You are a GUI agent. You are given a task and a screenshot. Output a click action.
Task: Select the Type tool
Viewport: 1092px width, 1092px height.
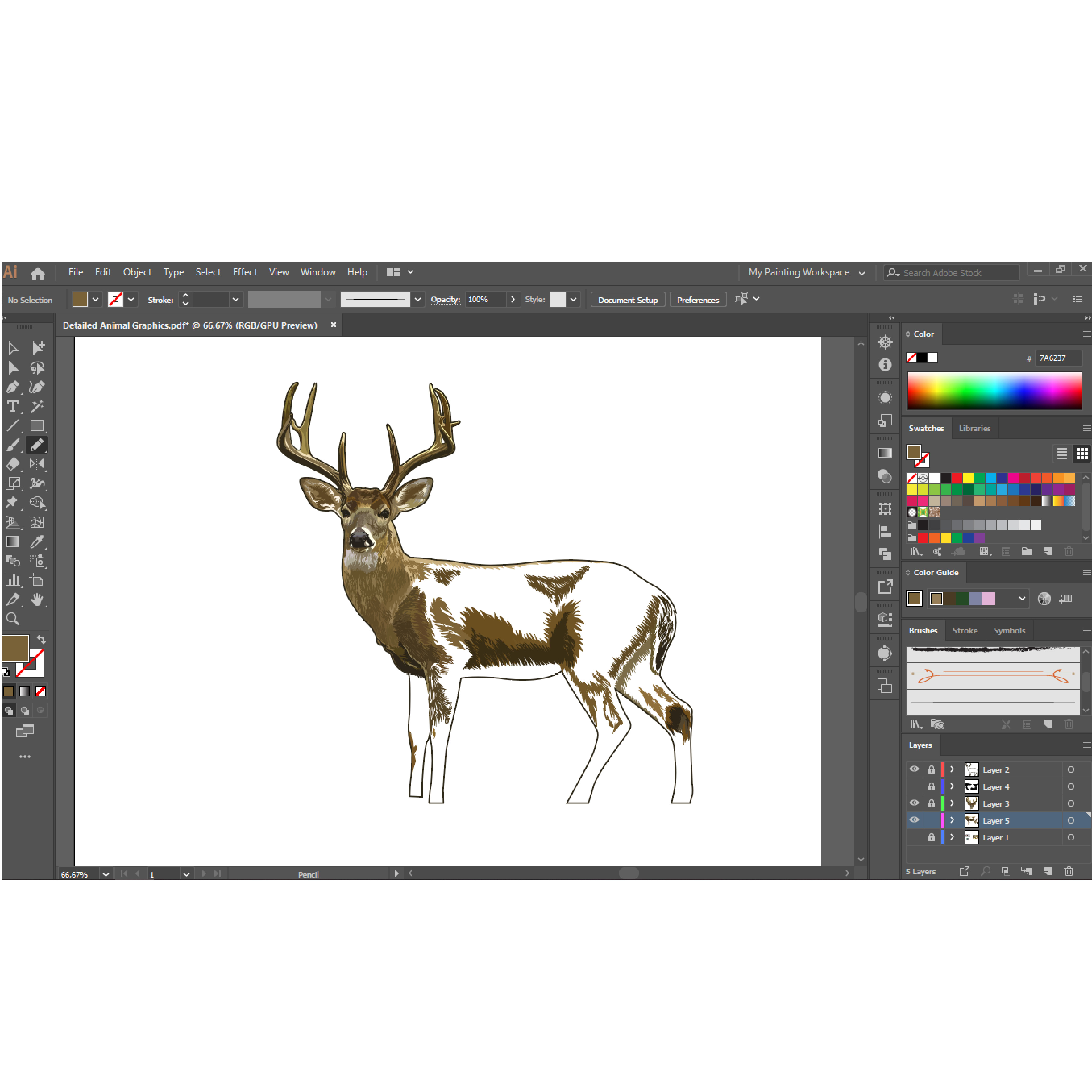click(14, 406)
